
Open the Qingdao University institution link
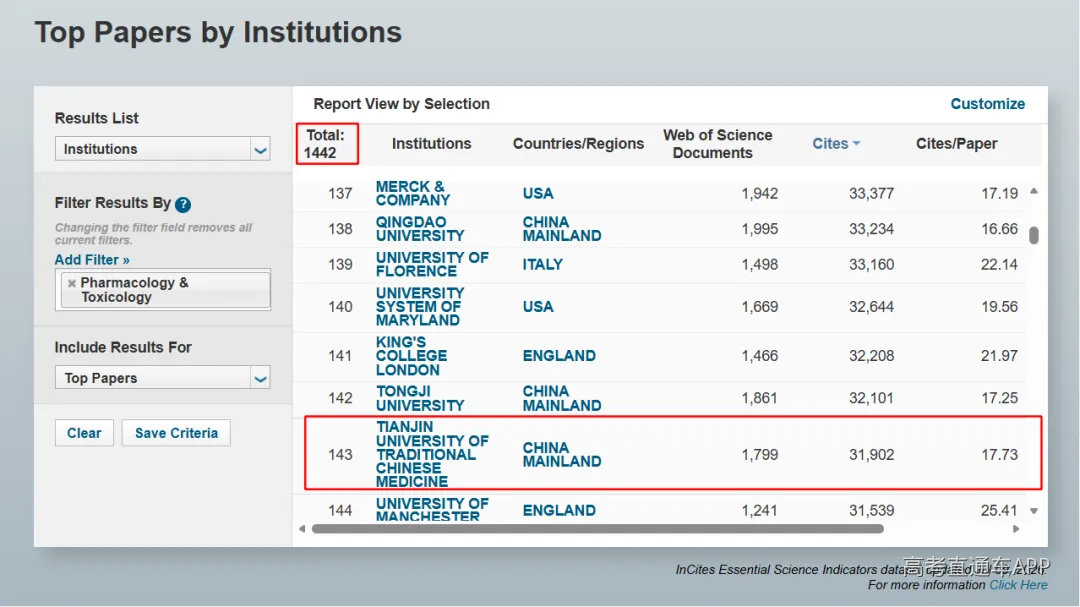point(419,229)
